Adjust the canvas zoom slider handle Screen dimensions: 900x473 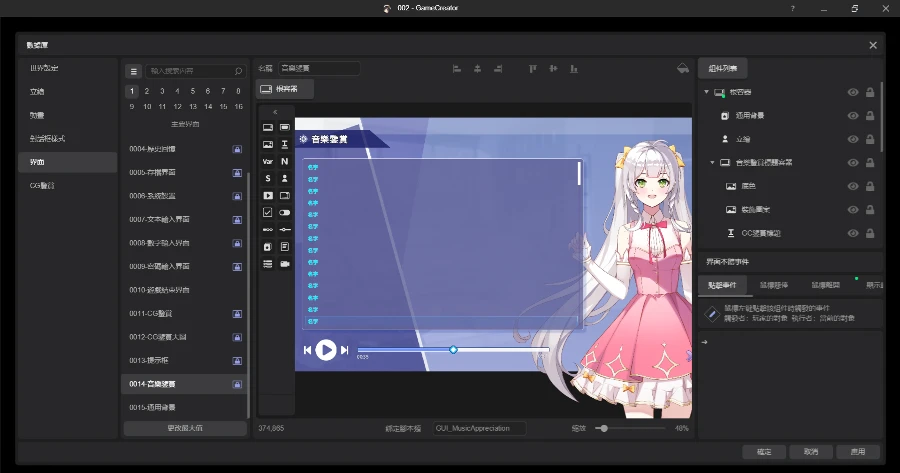click(x=603, y=428)
